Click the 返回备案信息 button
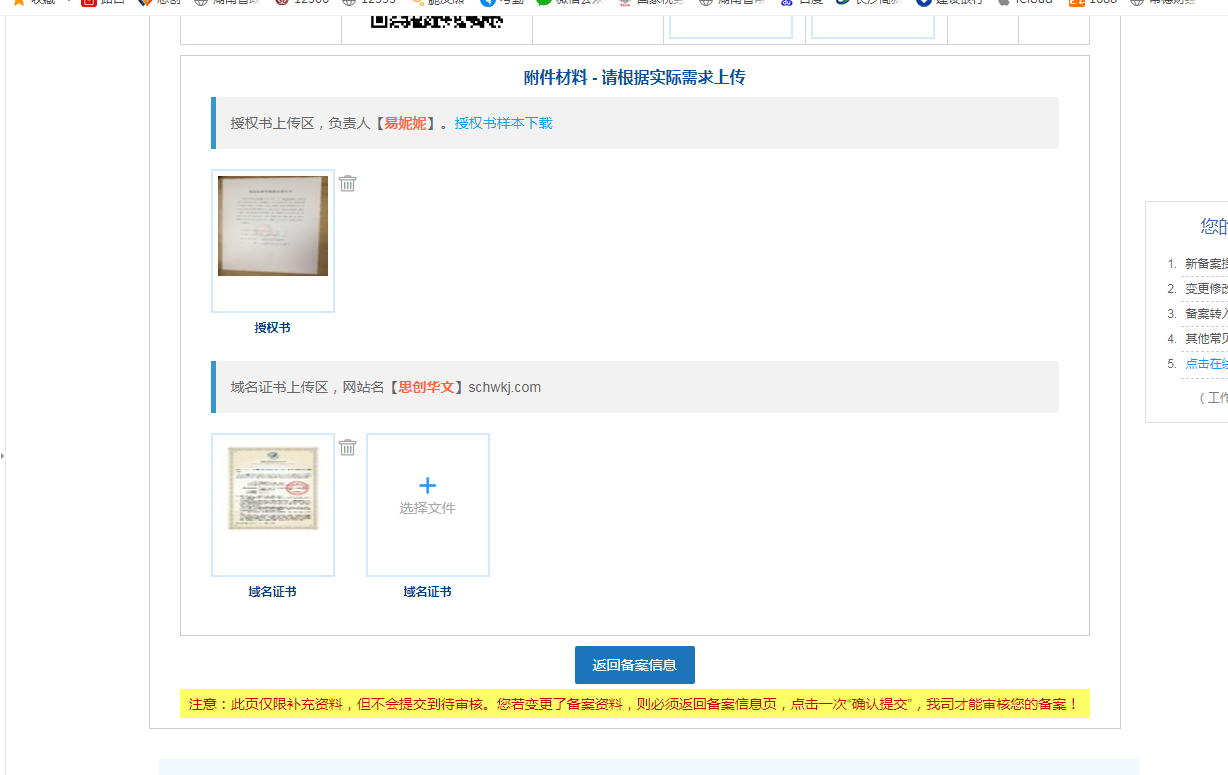The image size is (1228, 775). point(635,664)
